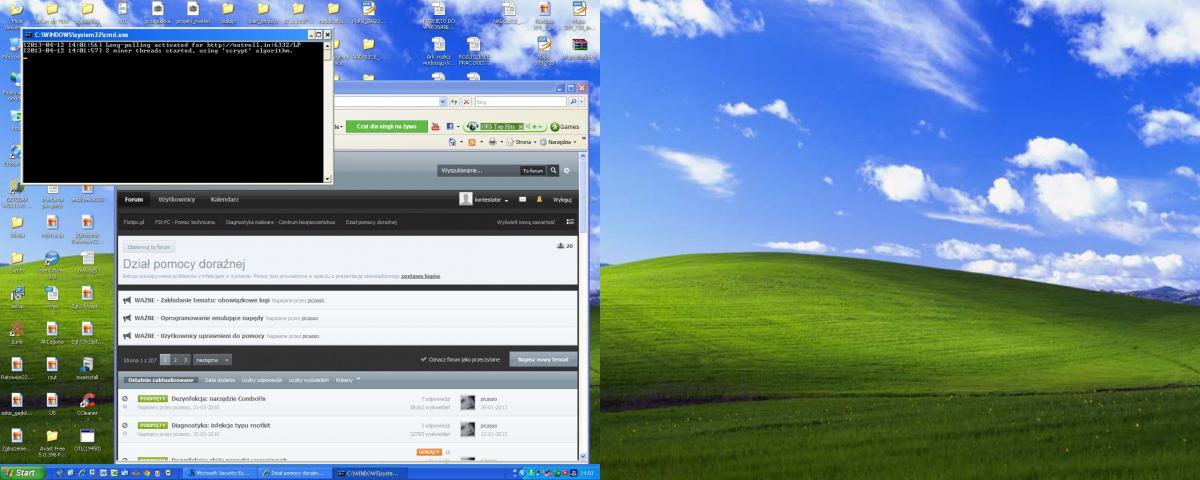
Task: Click the browser Refresh icon
Action: 454,101
